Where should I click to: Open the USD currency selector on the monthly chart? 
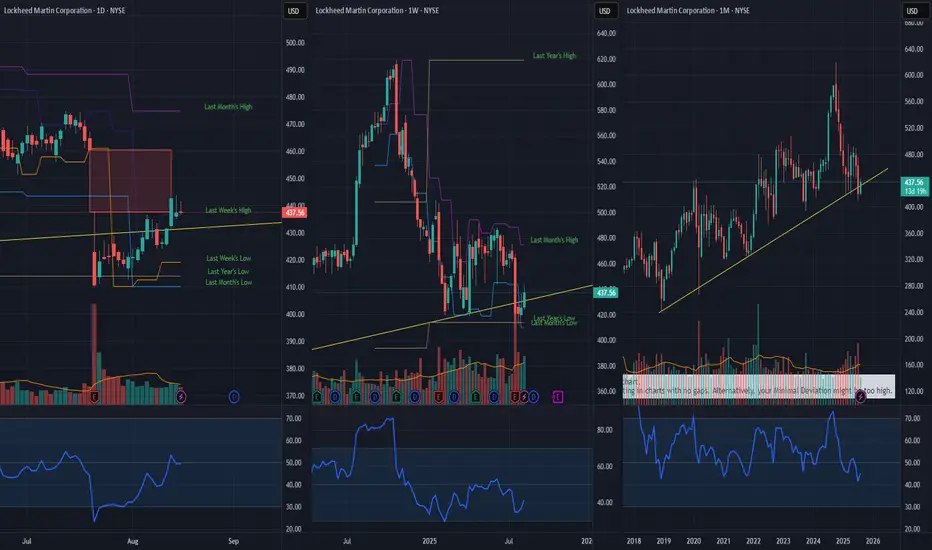[x=912, y=11]
